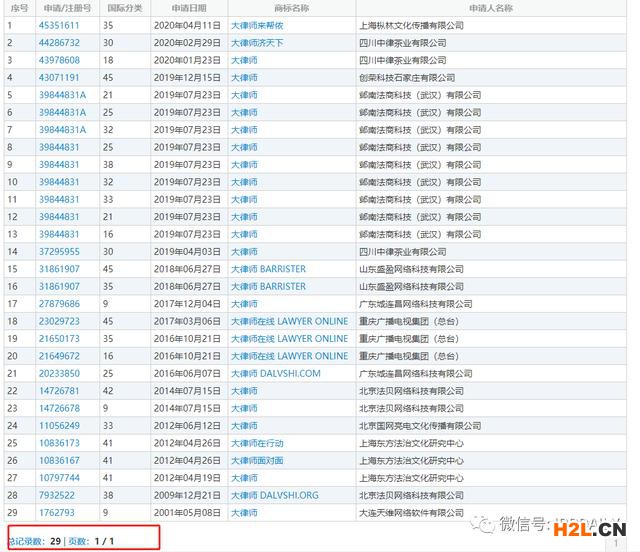Click the 总记录数 29 total records text
Viewport: 640px width, 552px height.
[35, 541]
